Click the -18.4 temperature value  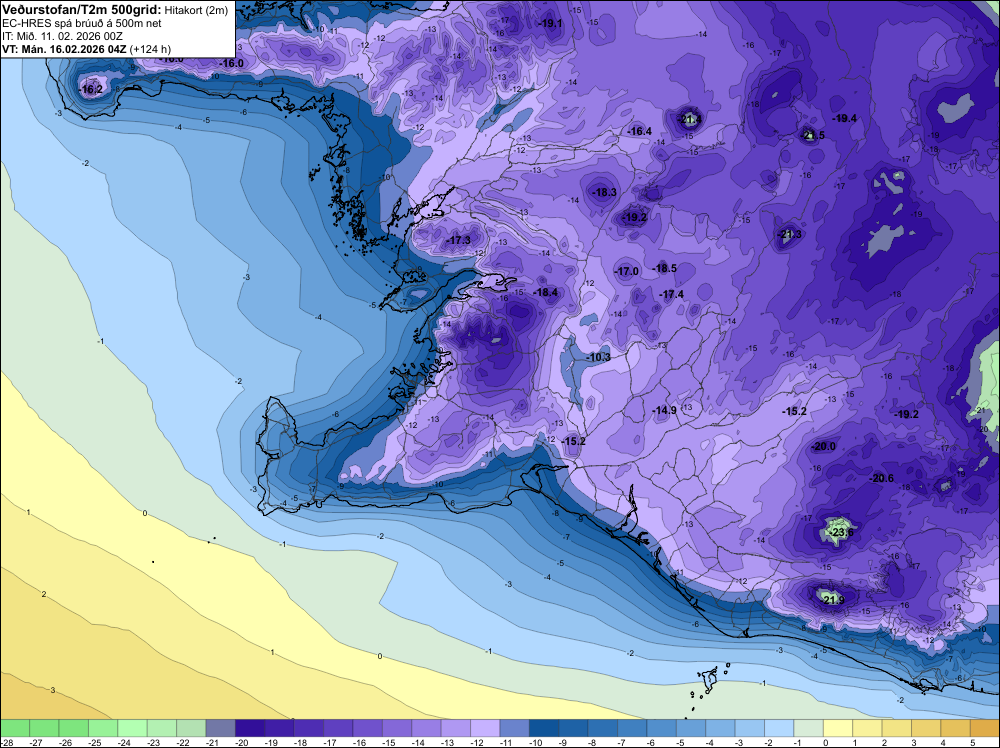[x=545, y=293]
